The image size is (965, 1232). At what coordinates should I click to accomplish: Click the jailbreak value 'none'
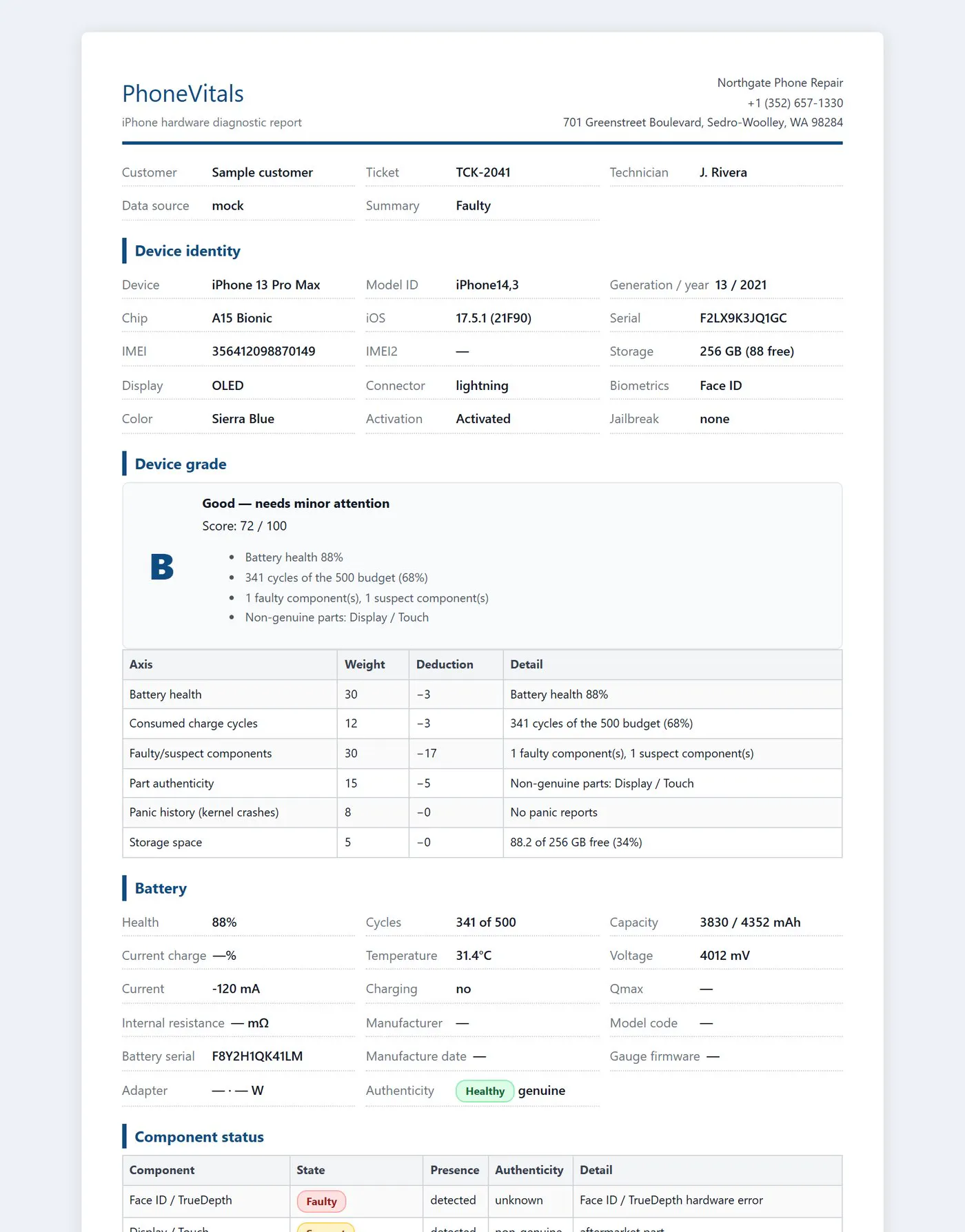(x=714, y=418)
